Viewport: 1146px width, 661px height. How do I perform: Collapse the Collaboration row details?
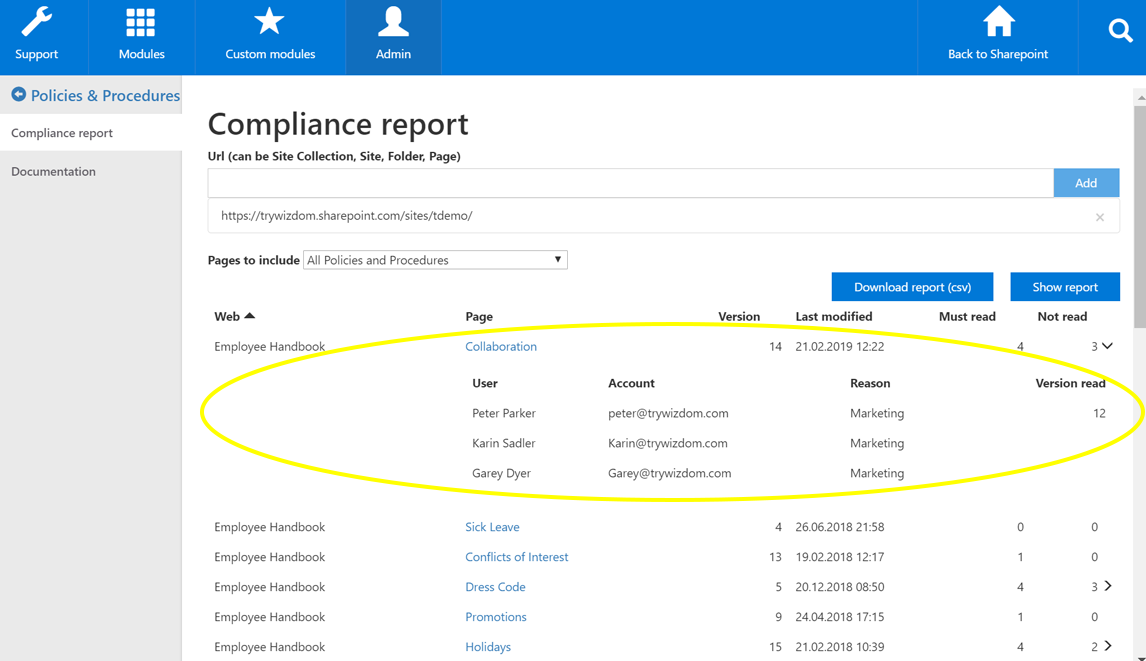point(1107,346)
